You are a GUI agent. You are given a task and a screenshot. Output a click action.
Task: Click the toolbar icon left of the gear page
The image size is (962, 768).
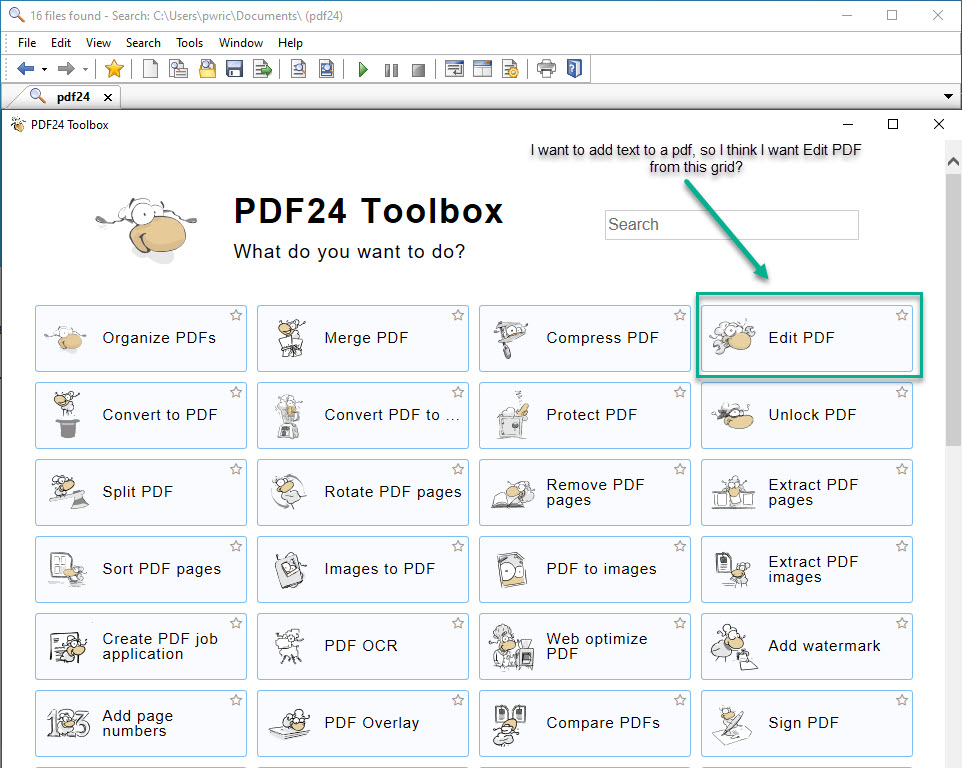coord(482,69)
